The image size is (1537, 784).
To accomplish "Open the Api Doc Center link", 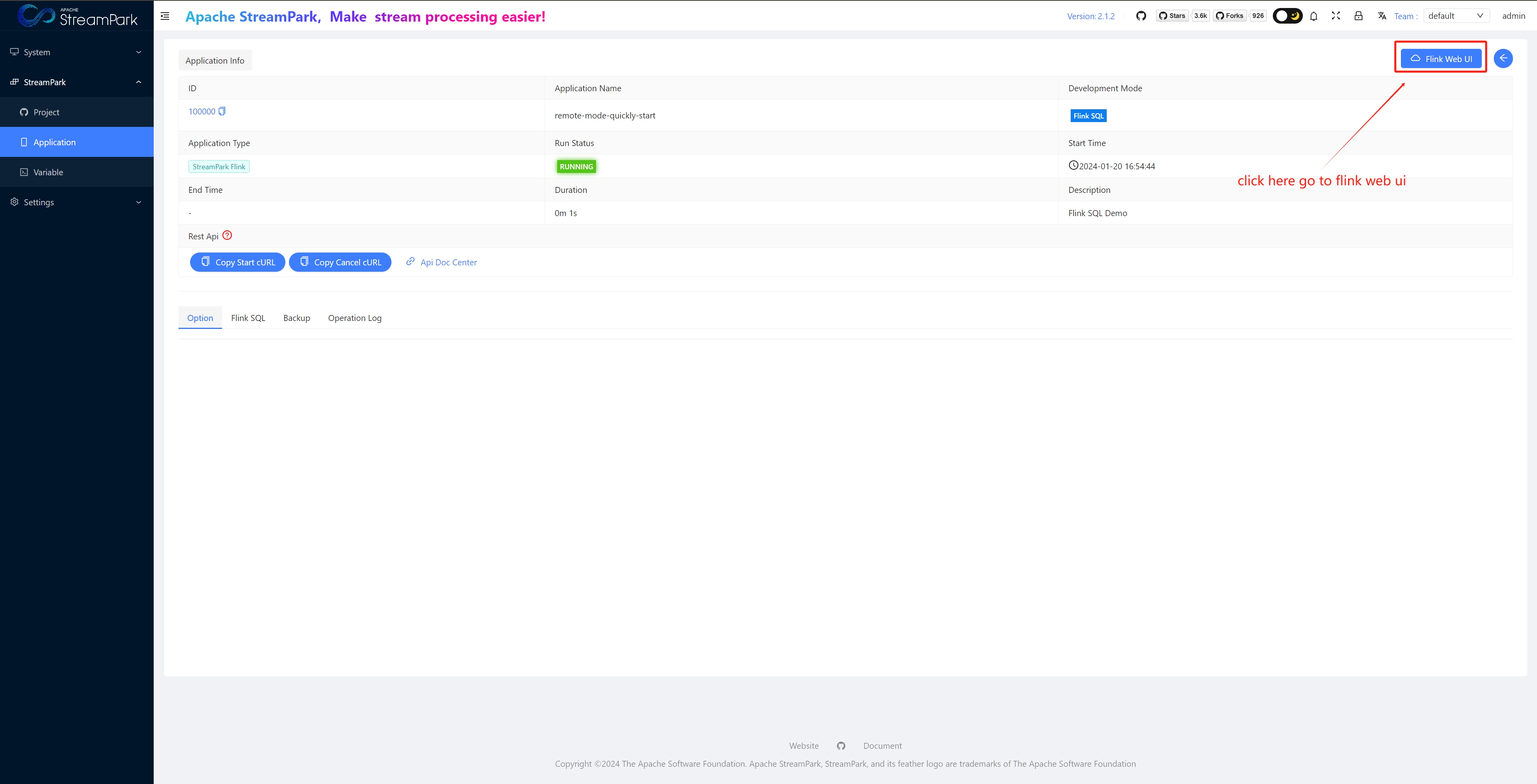I will (448, 262).
